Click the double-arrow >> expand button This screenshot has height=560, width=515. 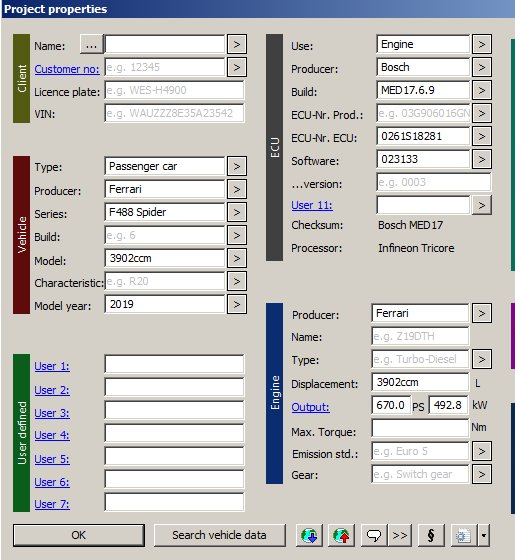pyautogui.click(x=400, y=535)
